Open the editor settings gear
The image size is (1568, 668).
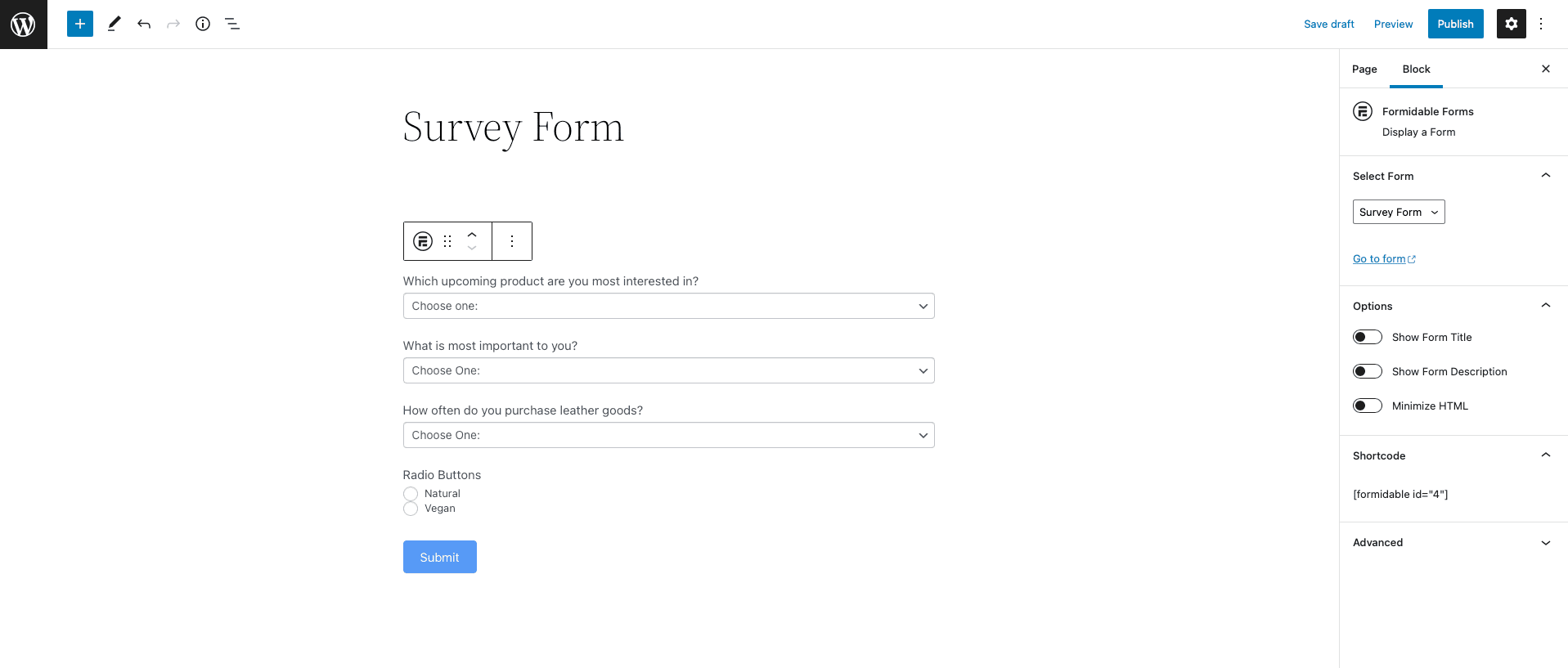(x=1510, y=24)
